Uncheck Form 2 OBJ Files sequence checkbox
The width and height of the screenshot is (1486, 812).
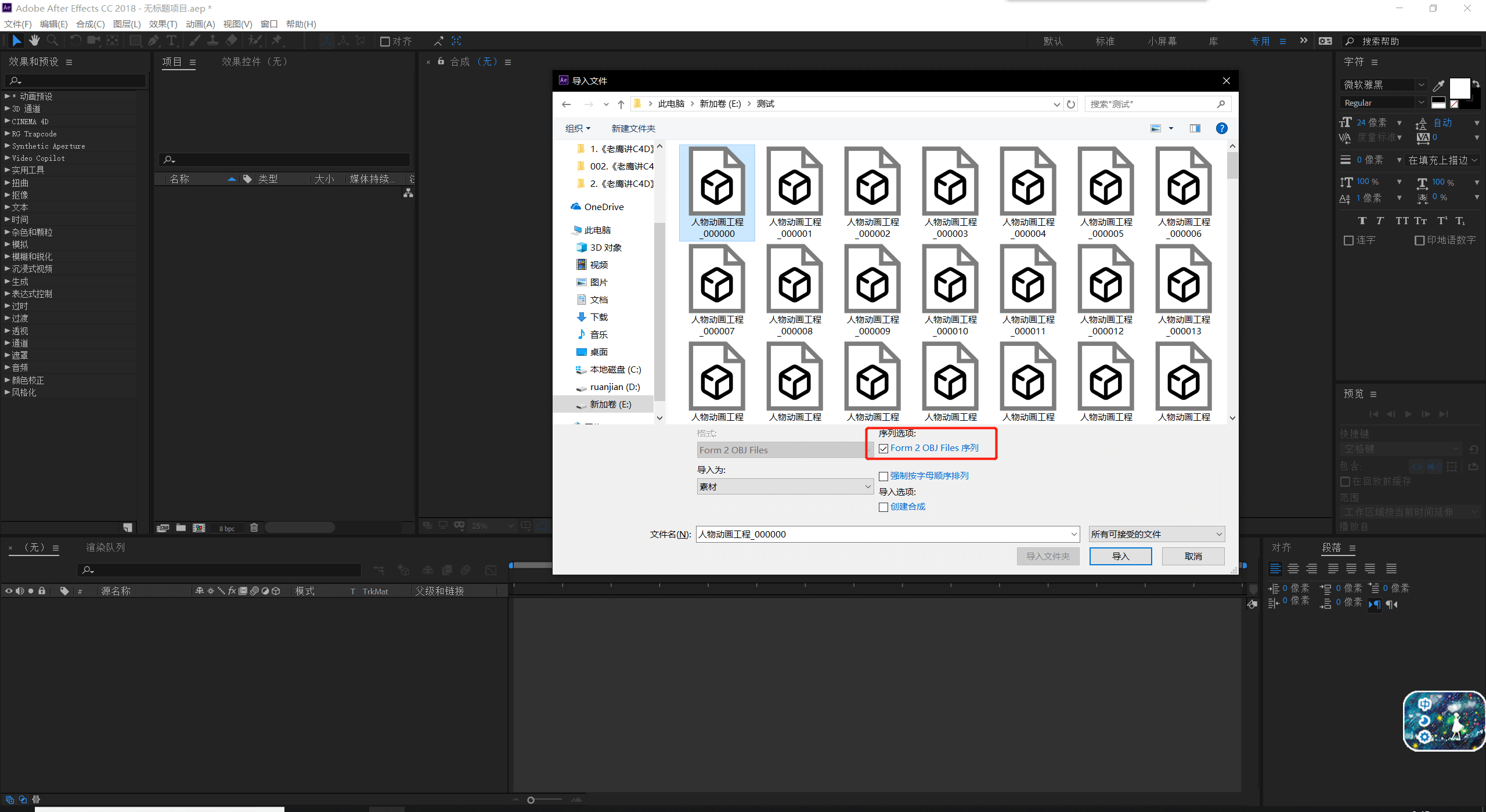click(x=883, y=449)
